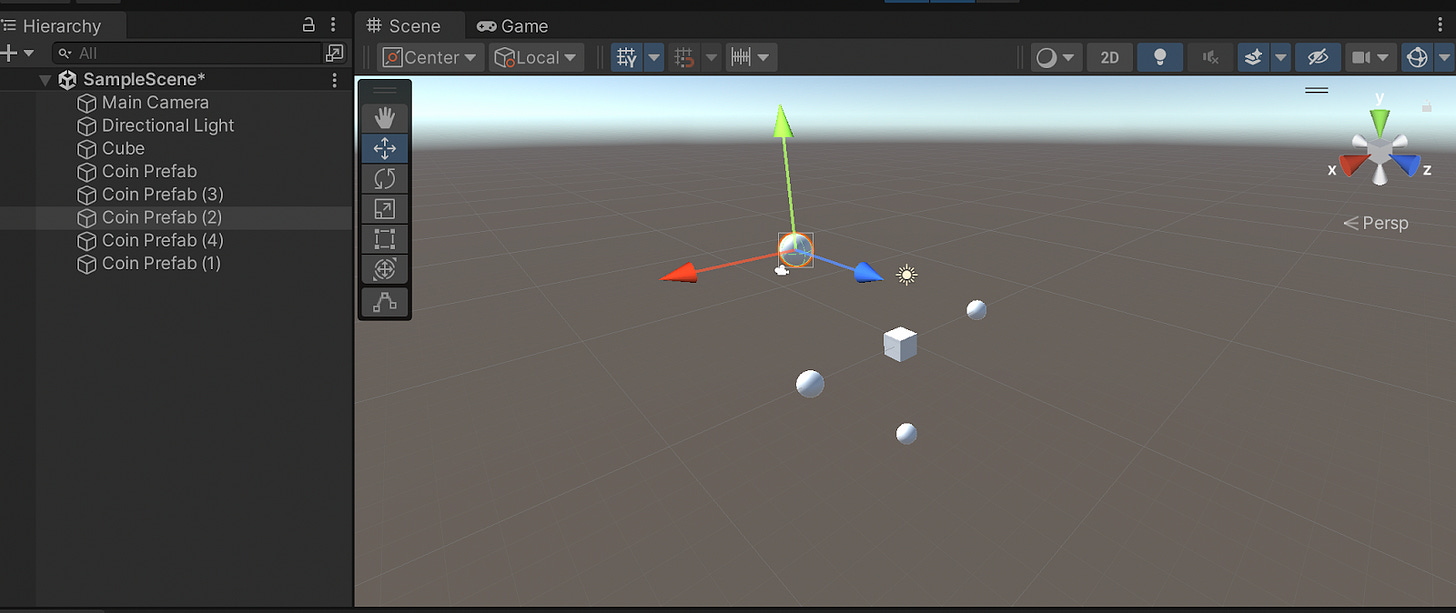Open the scene camera settings dropdown
This screenshot has width=1456, height=613.
pyautogui.click(x=1371, y=58)
